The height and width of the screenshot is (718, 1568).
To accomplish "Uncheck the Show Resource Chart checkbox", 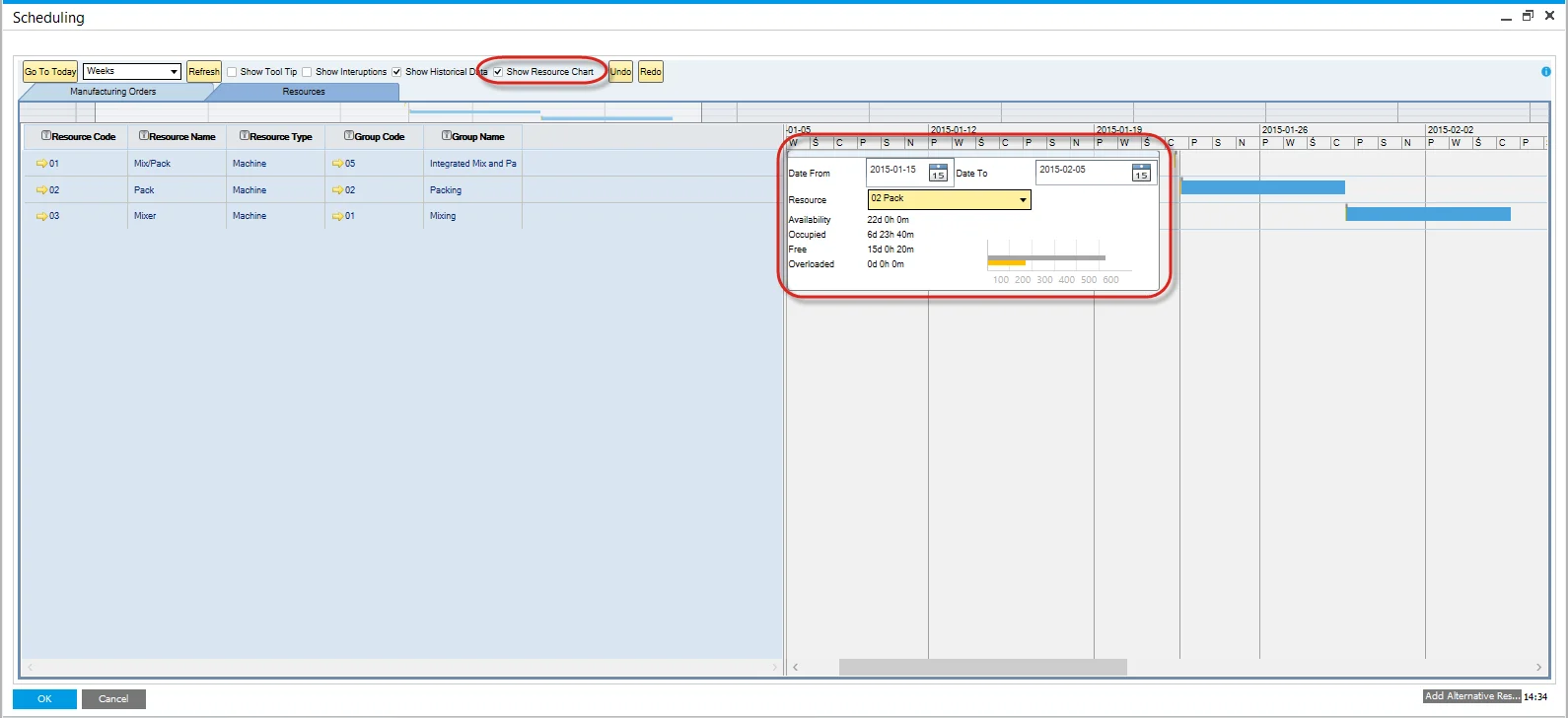I will pyautogui.click(x=498, y=72).
